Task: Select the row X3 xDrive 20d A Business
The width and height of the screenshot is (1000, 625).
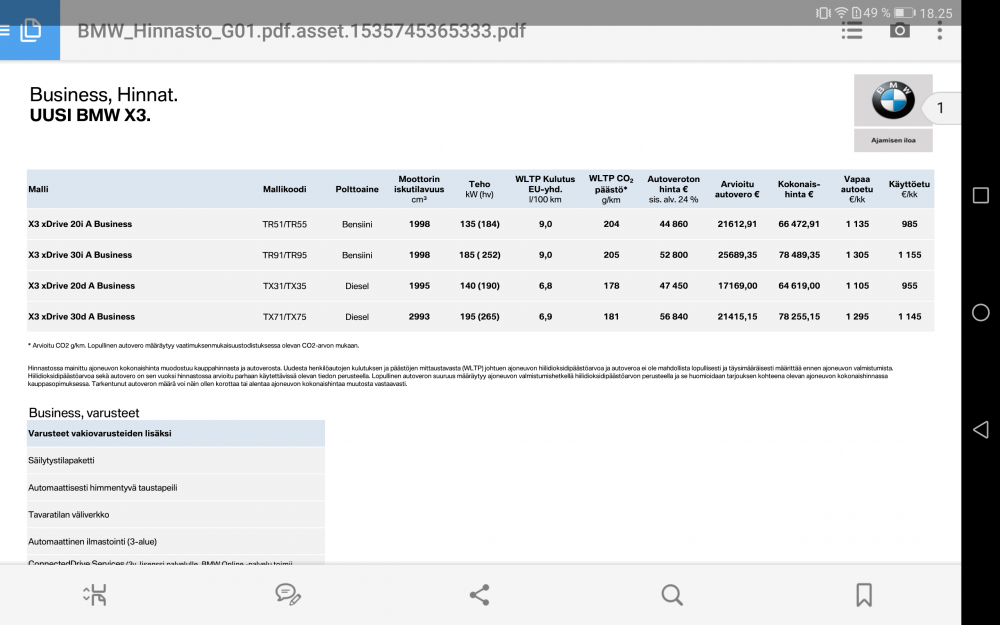Action: click(480, 286)
